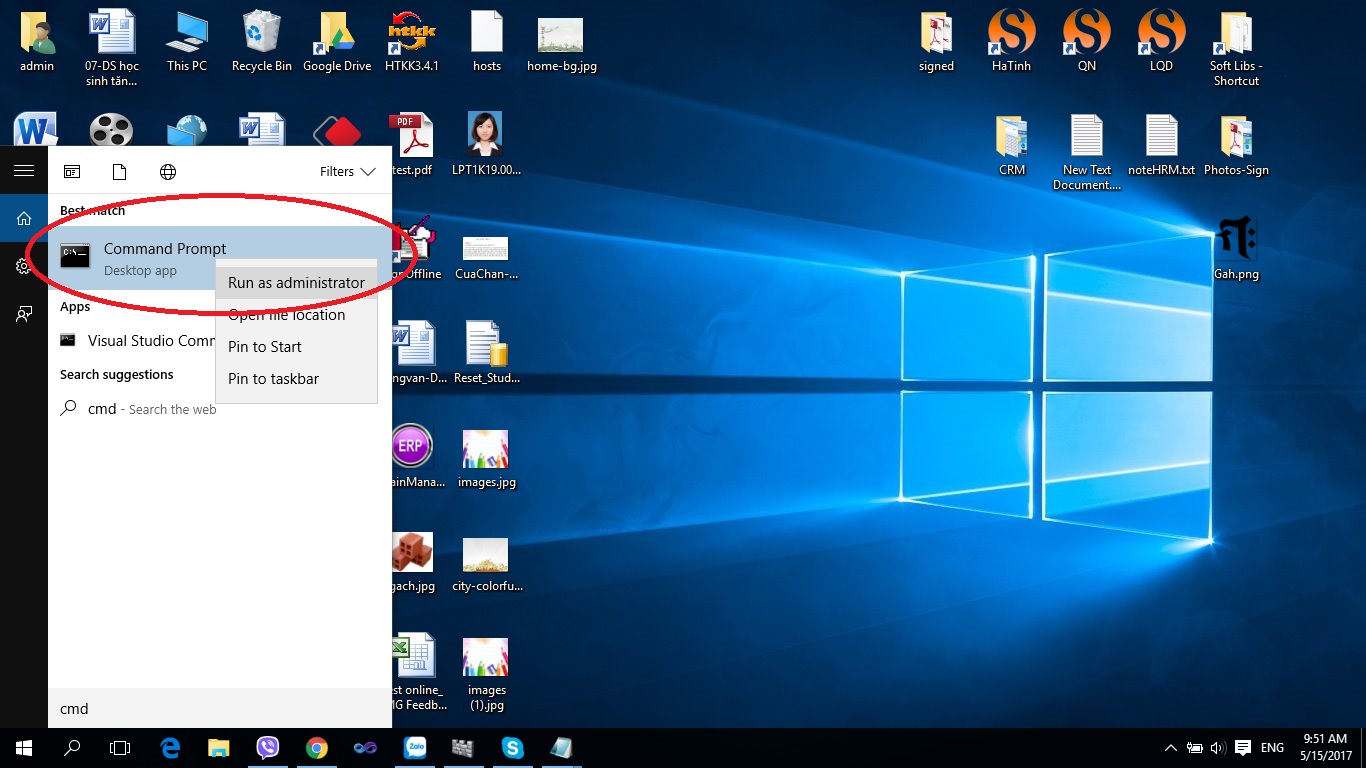
Task: Launch Zalo from the taskbar
Action: (415, 748)
